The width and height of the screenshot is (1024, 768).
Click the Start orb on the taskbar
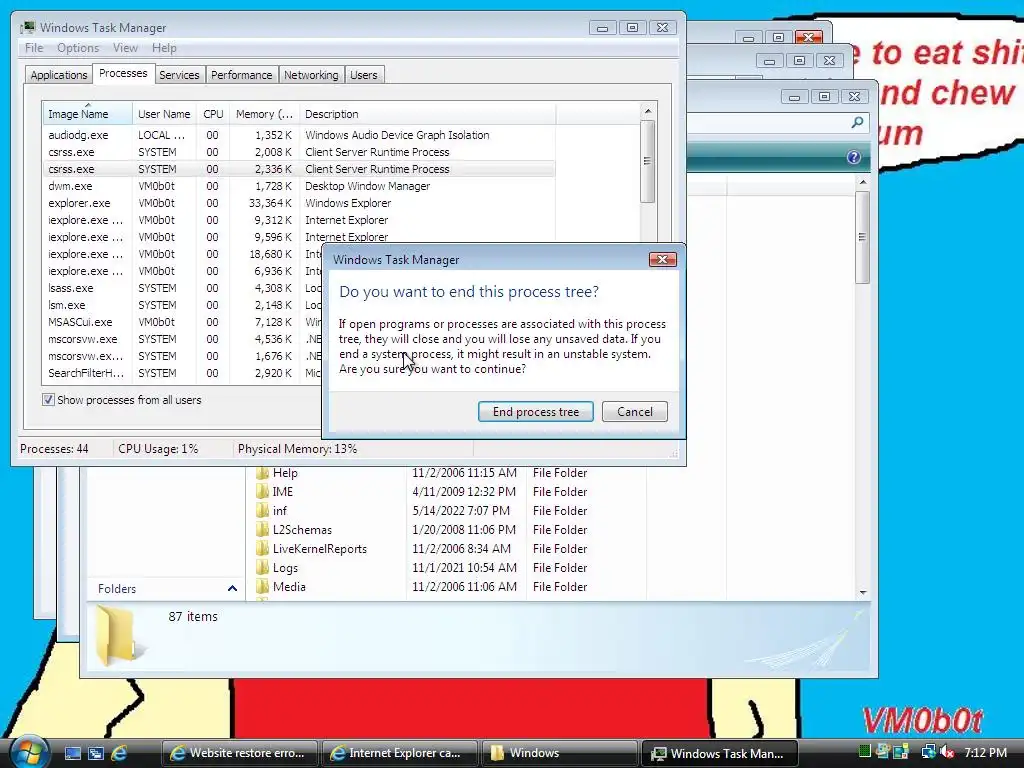coord(28,752)
